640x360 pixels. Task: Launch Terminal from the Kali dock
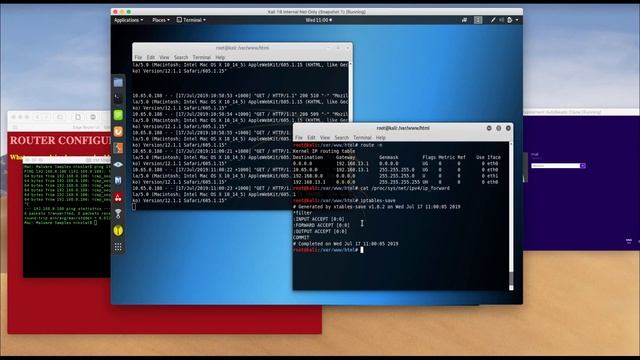[118, 98]
